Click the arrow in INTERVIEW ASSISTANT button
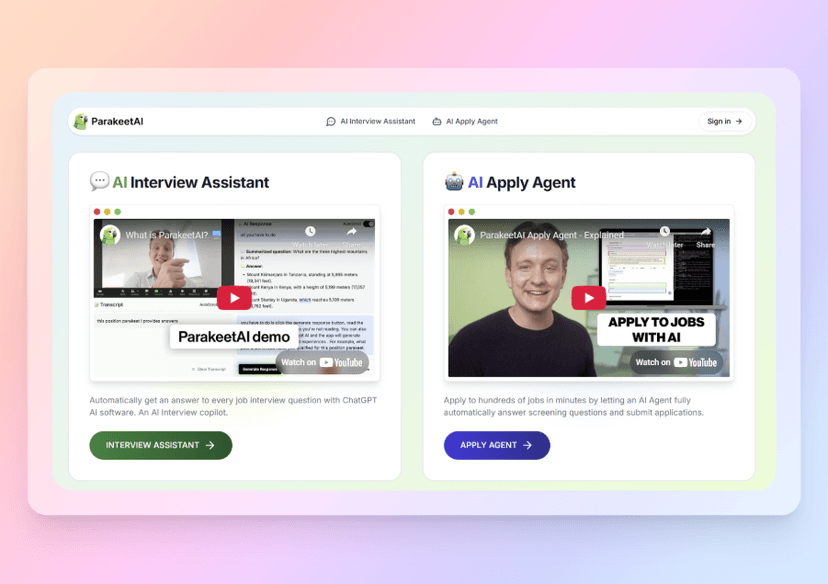The image size is (828, 584). pos(210,445)
